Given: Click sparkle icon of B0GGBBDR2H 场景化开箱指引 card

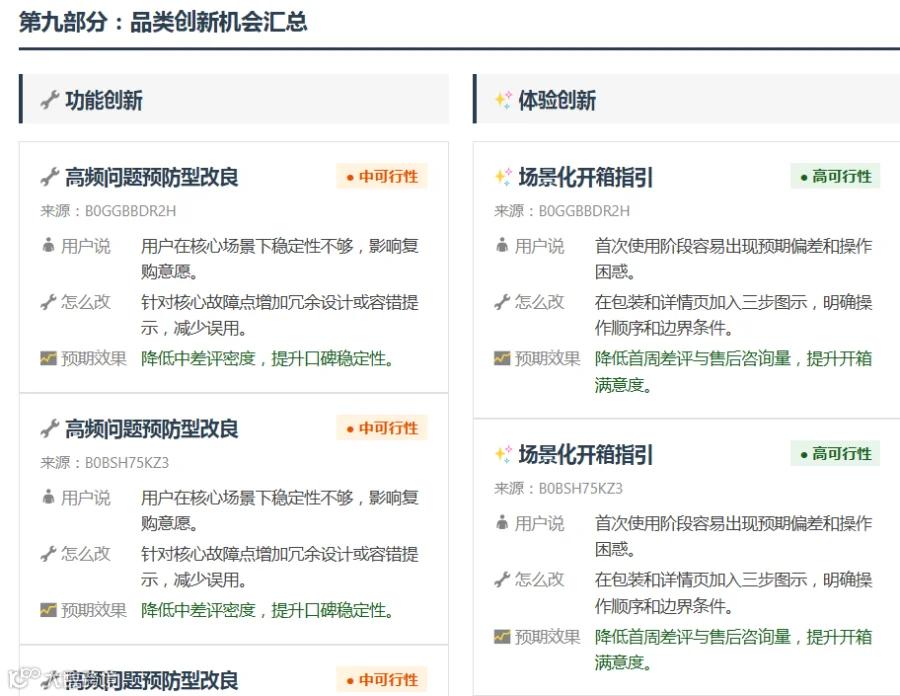Looking at the screenshot, I should (x=503, y=177).
